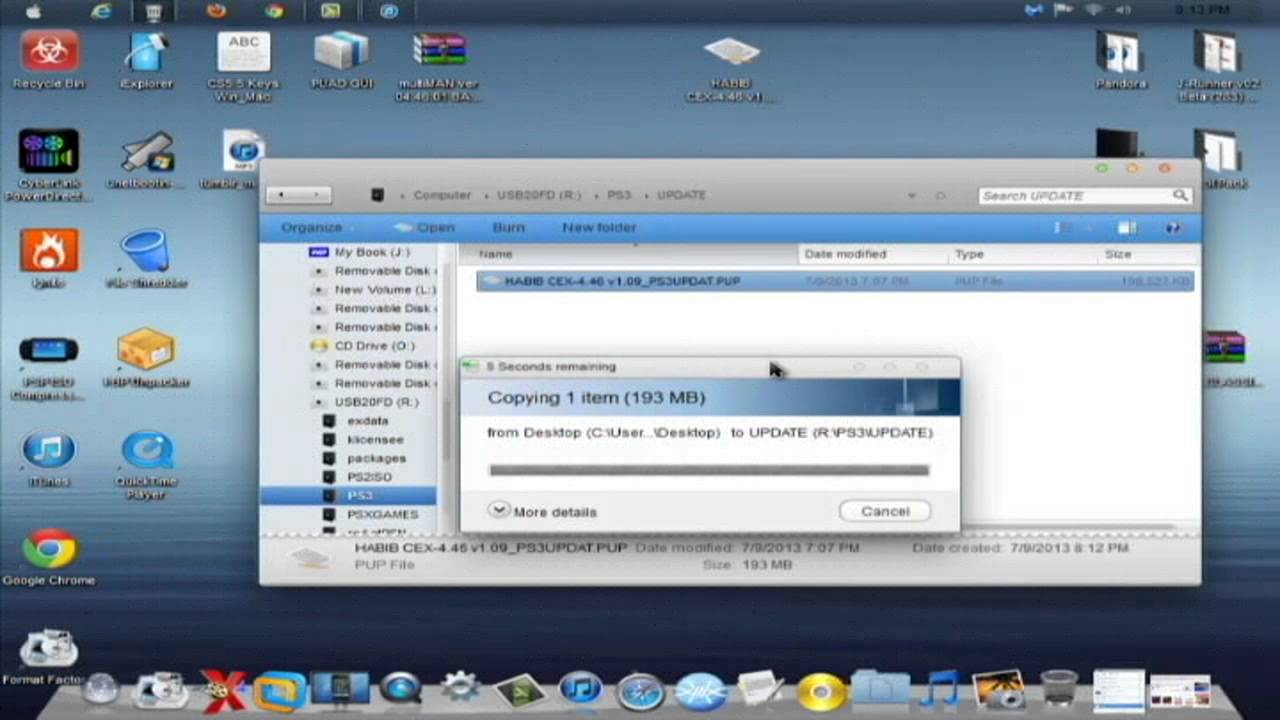Screen dimensions: 1280x720
Task: Select the CS5.5 Keys Win_Mac file icon
Action: click(244, 66)
